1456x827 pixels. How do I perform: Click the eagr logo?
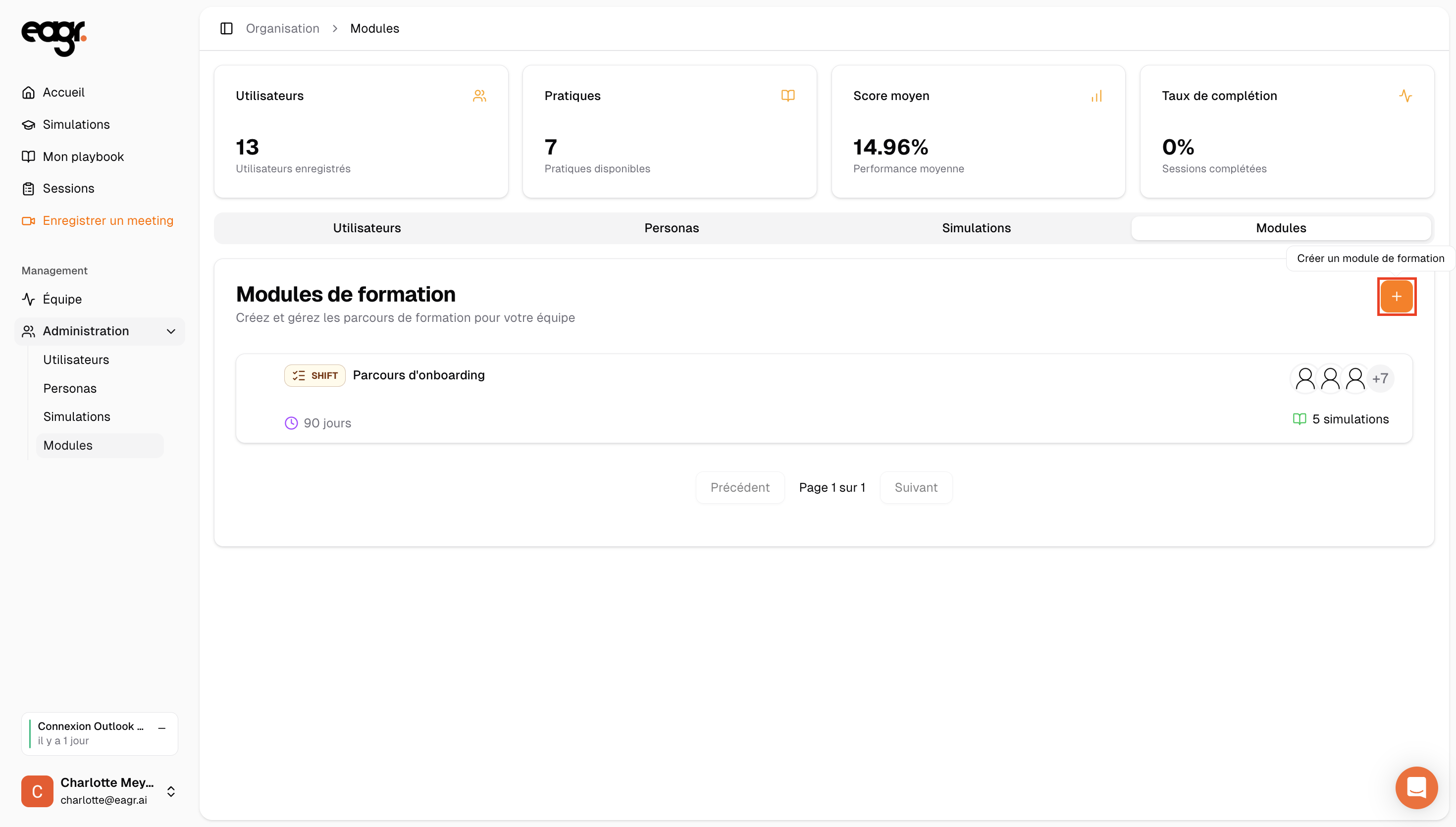coord(54,38)
